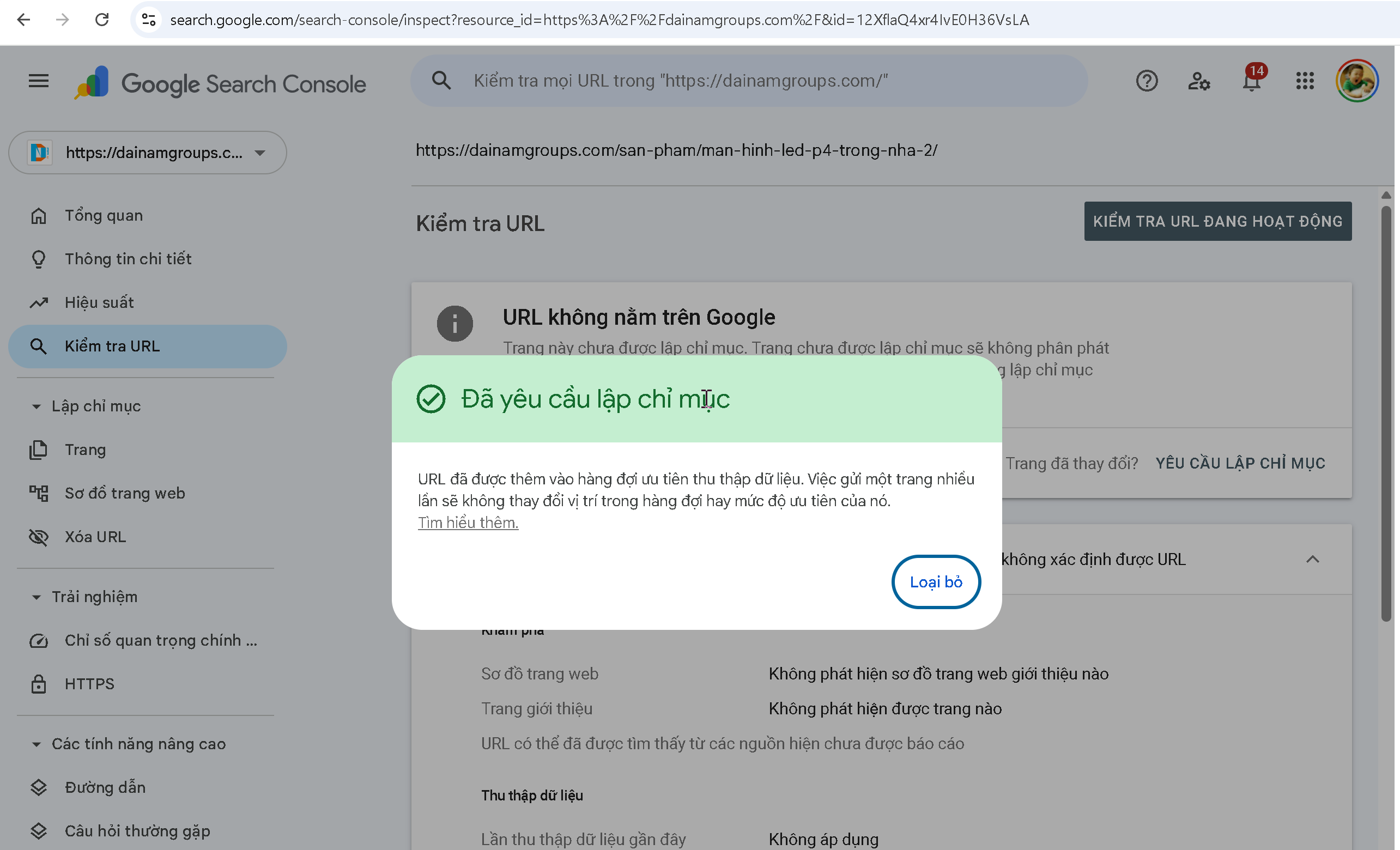Click the gauge icon beside Chỉ số quan trọng
Screen dimensions: 1400x850
coord(38,640)
